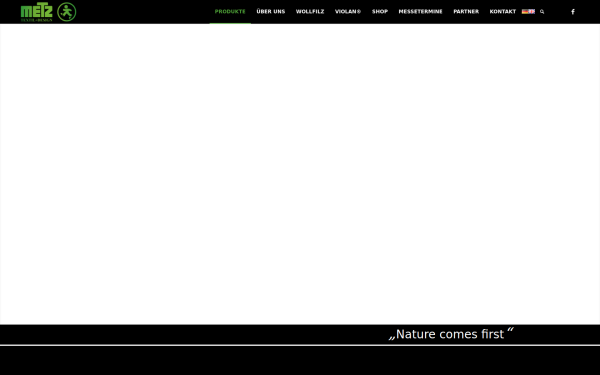Visit the Facebook page icon
This screenshot has width=600, height=375.
[573, 11]
